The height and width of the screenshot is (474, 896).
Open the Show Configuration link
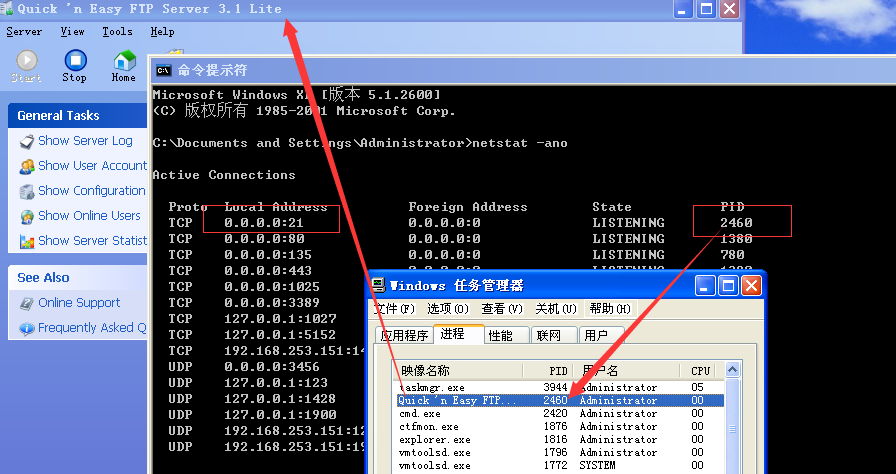[92, 191]
